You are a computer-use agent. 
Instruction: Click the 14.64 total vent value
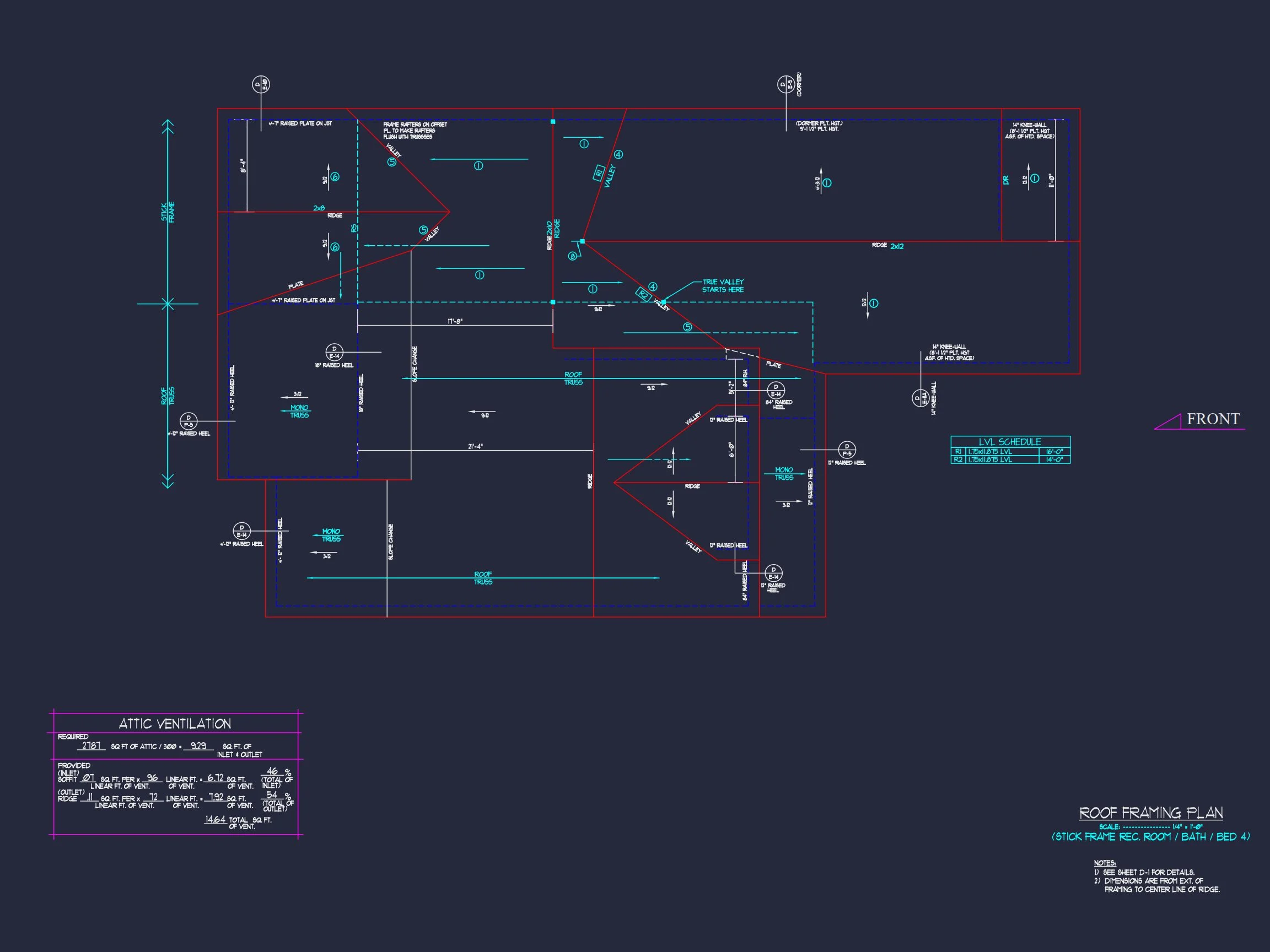tap(216, 819)
